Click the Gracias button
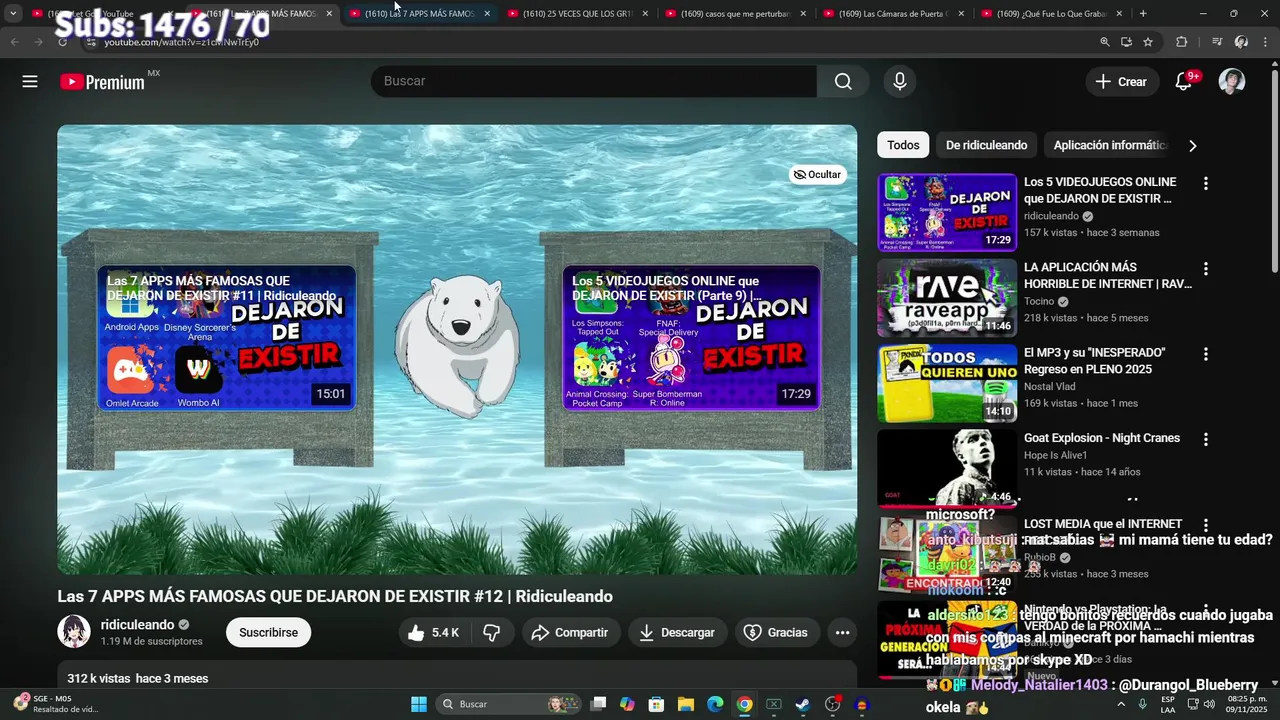This screenshot has width=1280, height=720. click(x=778, y=632)
